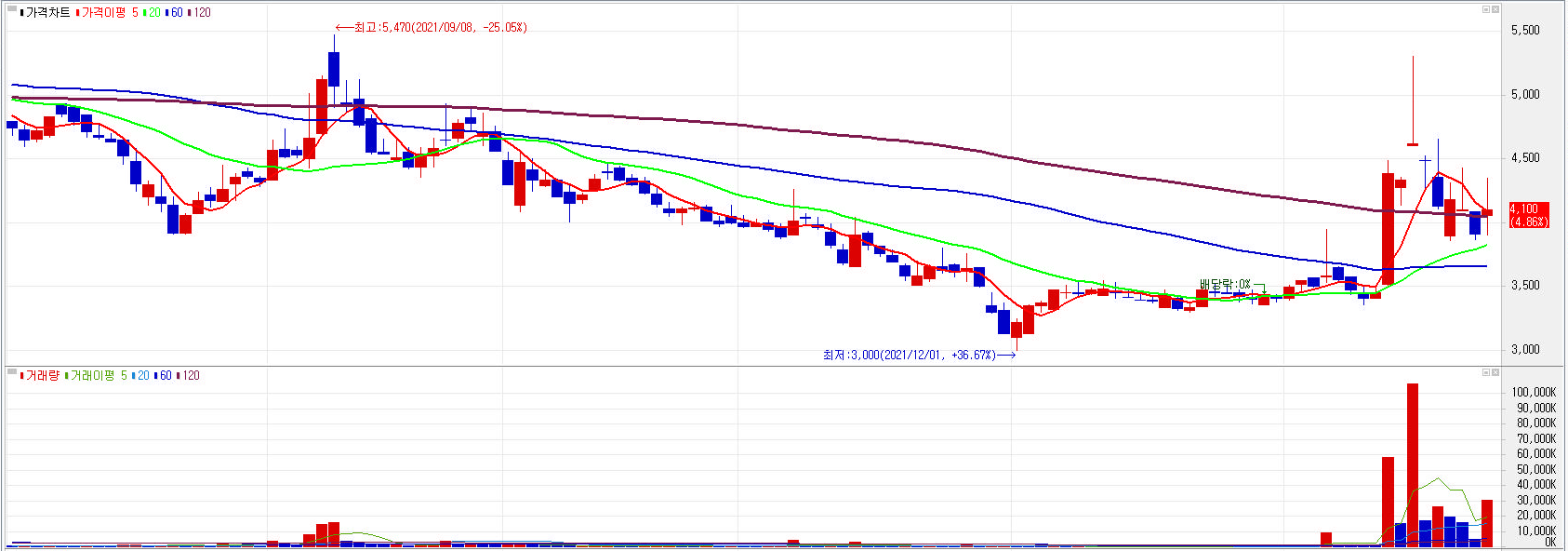1568x551 pixels.
Task: Click the 3,500 price axis label
Action: 1525,286
